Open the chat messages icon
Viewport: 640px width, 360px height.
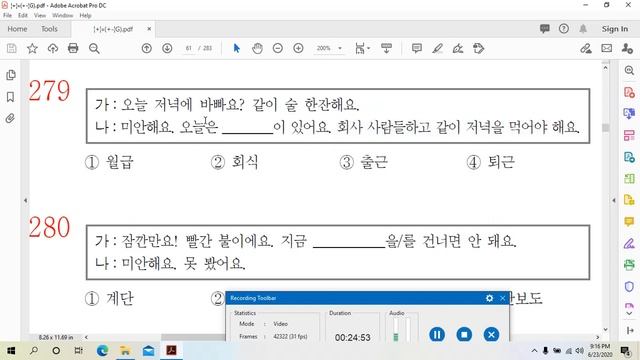(544, 29)
